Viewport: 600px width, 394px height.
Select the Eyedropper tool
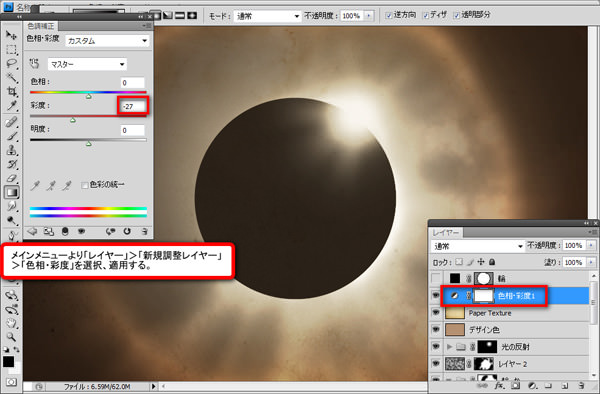(x=11, y=106)
